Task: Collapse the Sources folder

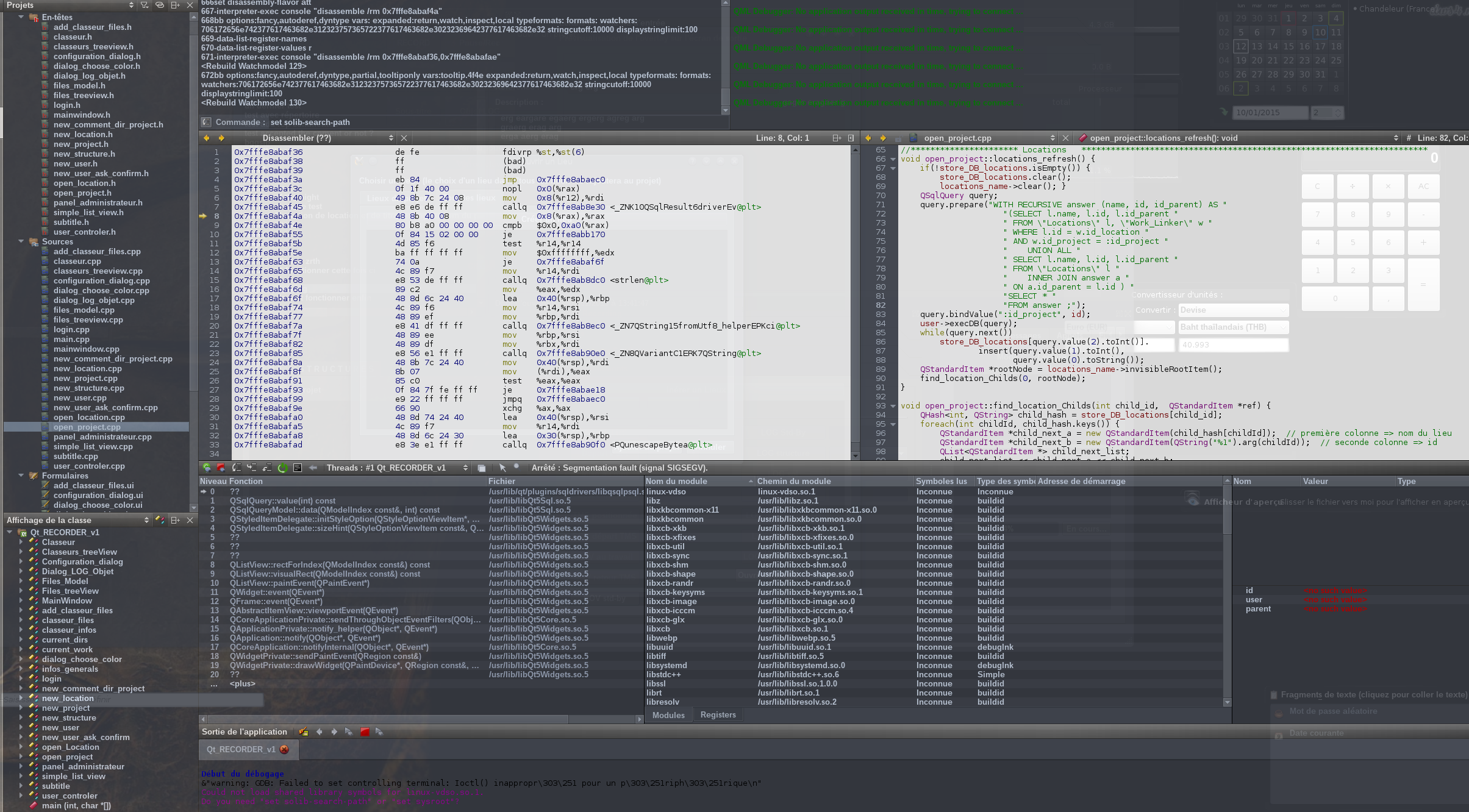Action: point(21,241)
